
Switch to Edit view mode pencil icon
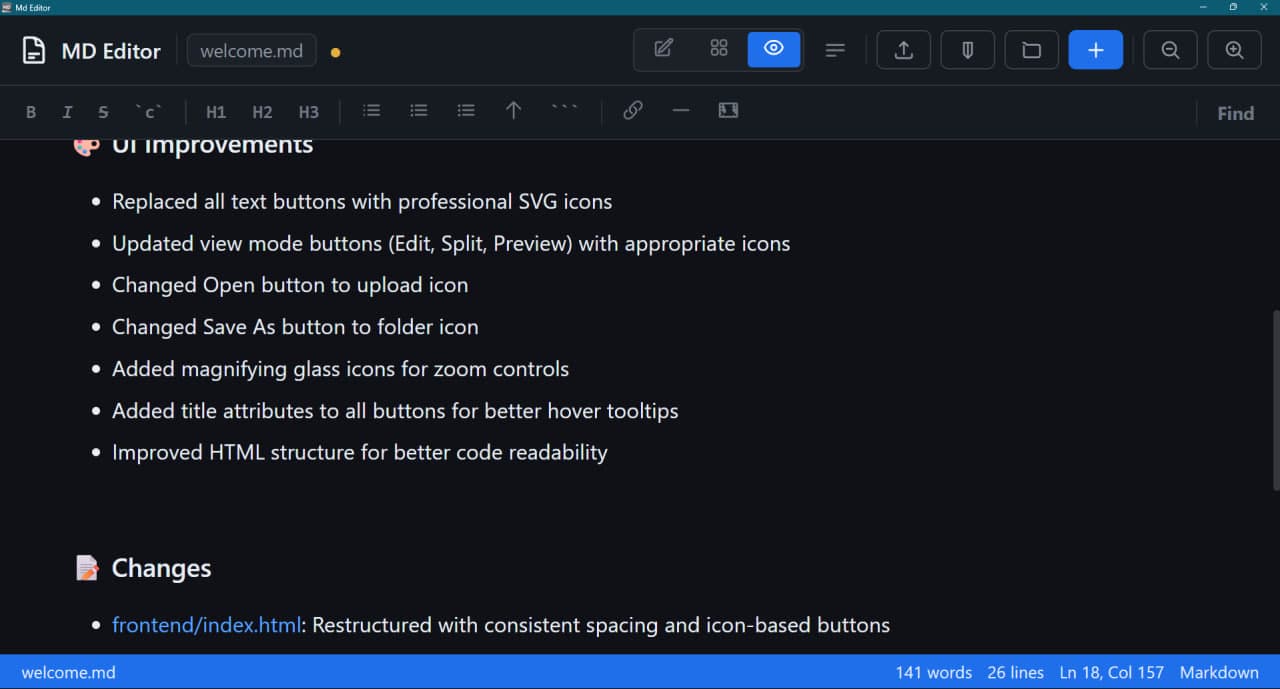[x=663, y=49]
